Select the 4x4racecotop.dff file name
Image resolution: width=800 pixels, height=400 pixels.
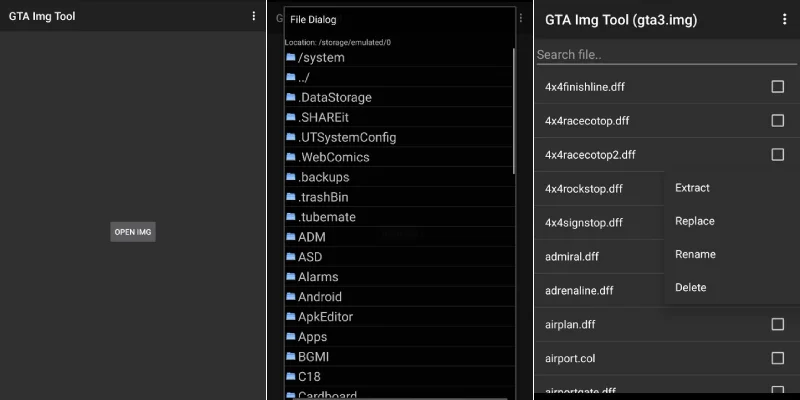(x=587, y=121)
